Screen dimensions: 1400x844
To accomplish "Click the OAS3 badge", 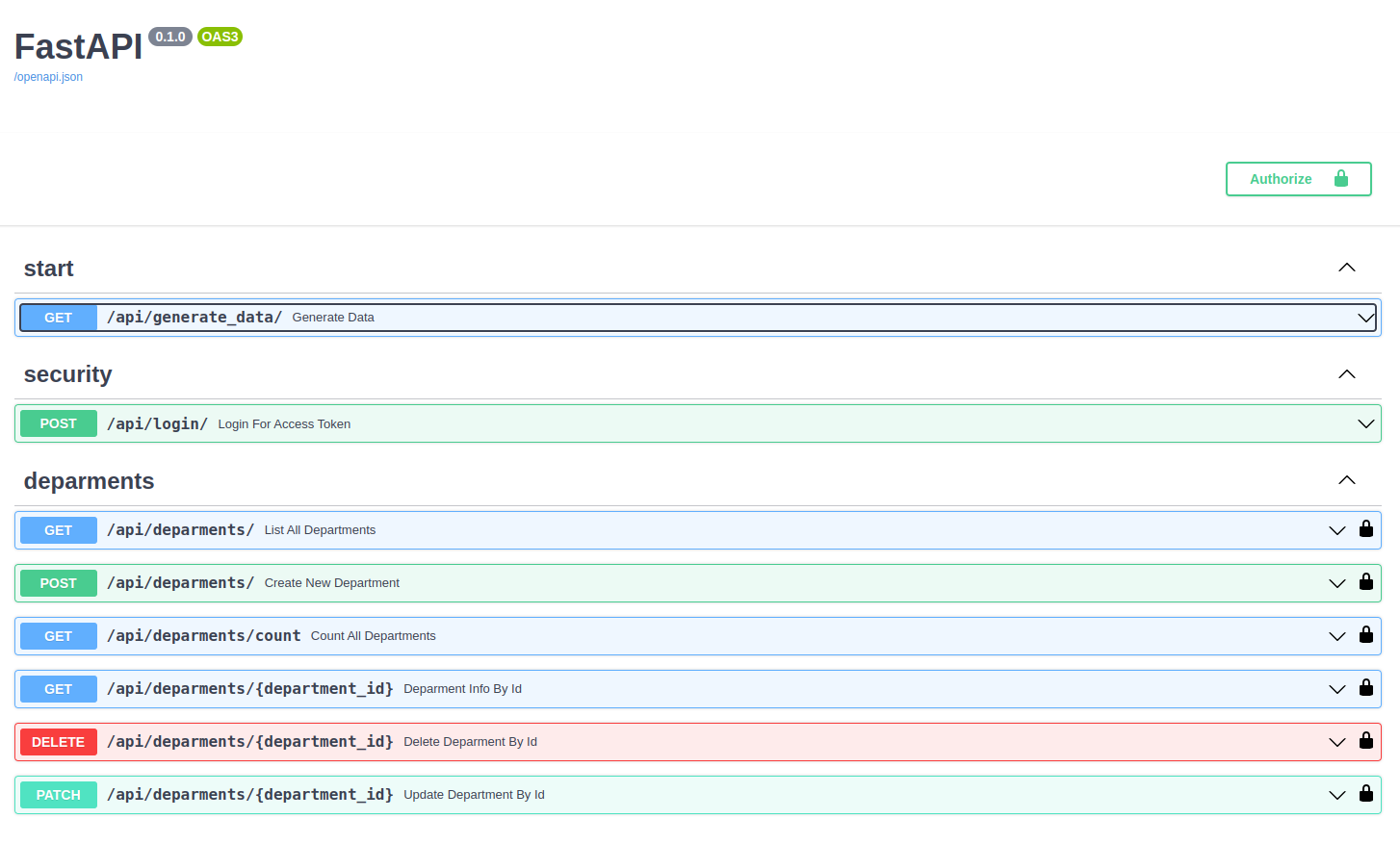I will [x=220, y=37].
